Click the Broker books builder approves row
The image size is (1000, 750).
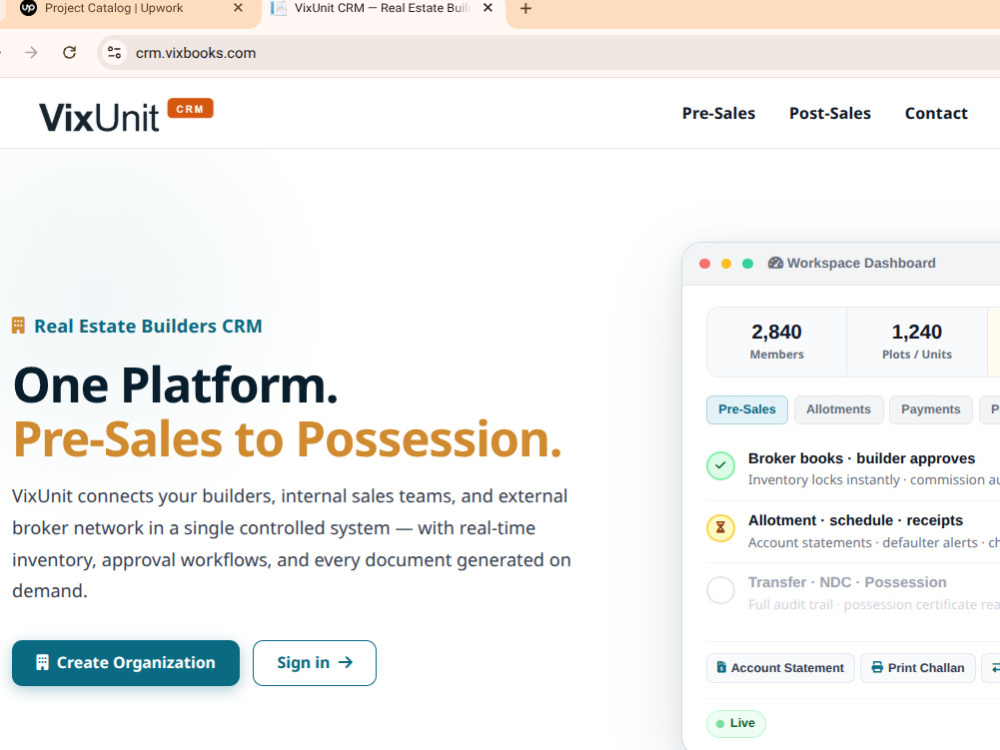[853, 468]
